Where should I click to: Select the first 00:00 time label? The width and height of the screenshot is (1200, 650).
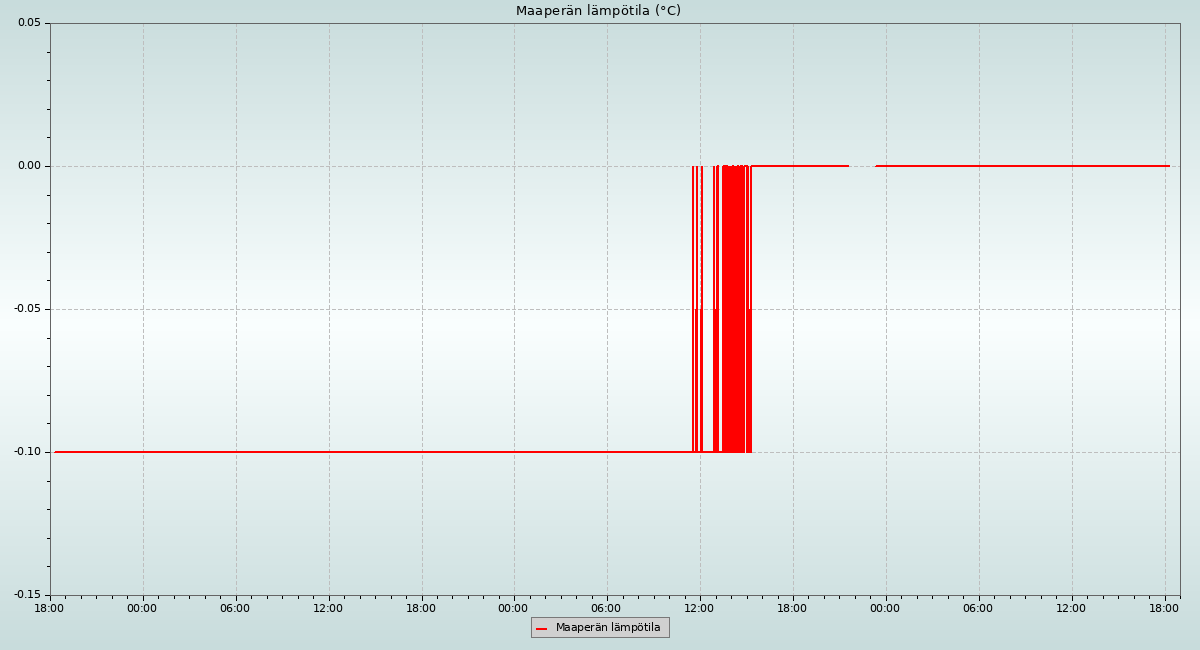tap(142, 608)
